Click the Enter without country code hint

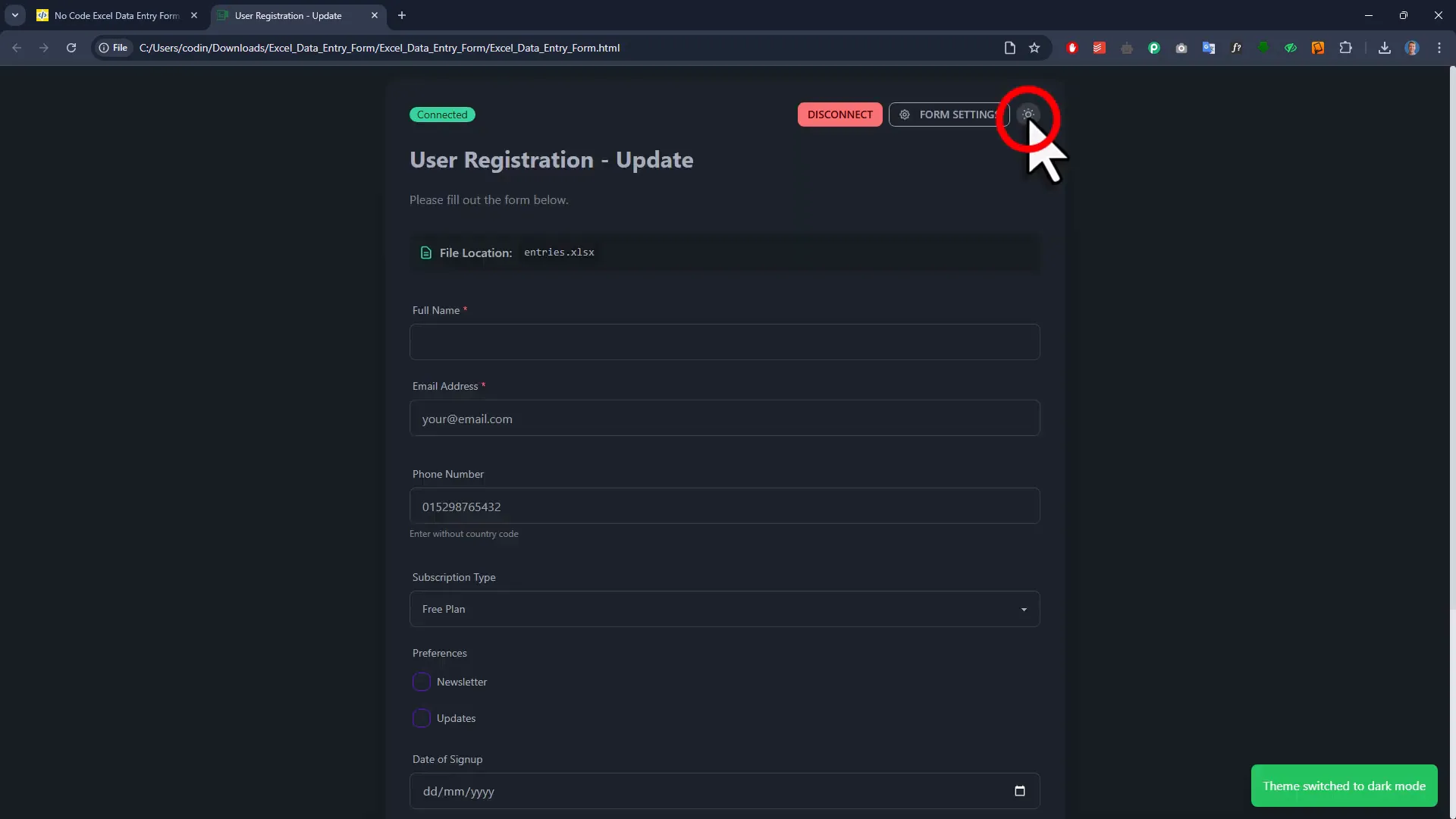tap(464, 534)
